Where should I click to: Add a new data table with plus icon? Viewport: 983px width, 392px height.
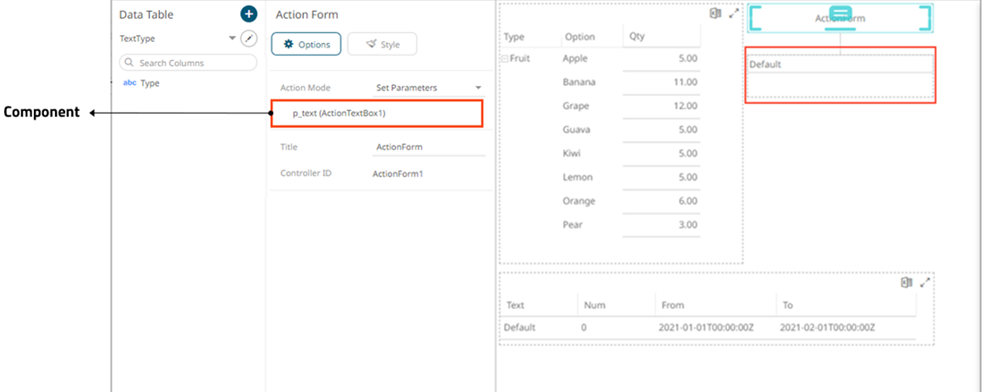249,14
